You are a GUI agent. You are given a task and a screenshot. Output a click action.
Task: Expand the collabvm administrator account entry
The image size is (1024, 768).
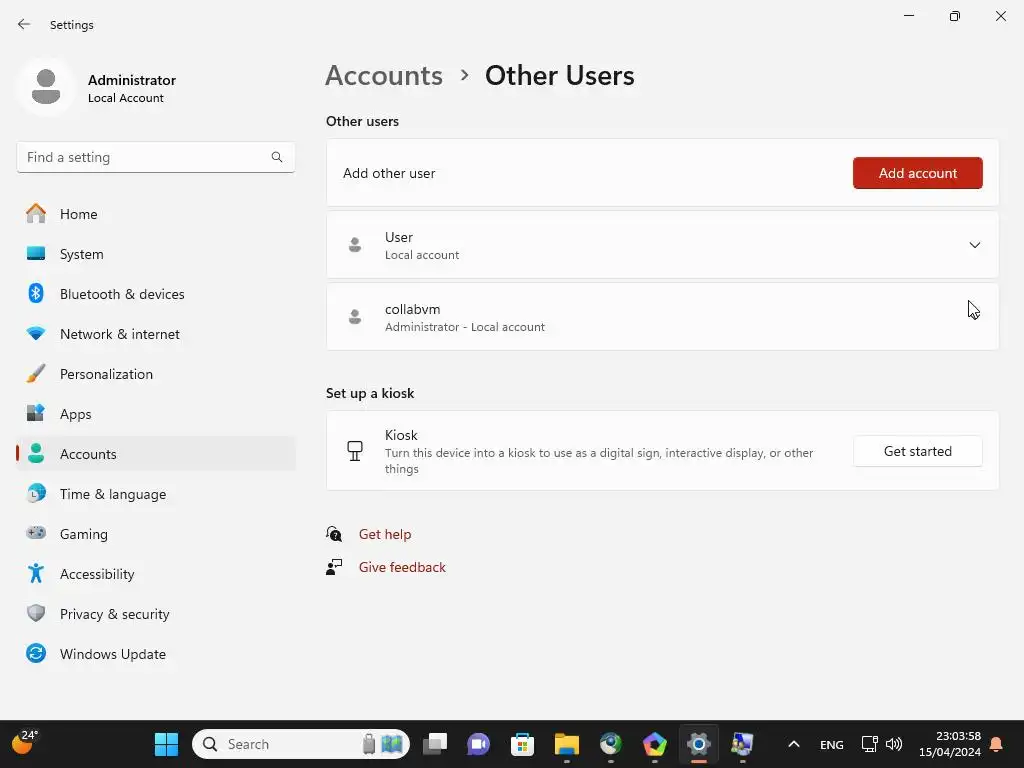click(x=662, y=317)
